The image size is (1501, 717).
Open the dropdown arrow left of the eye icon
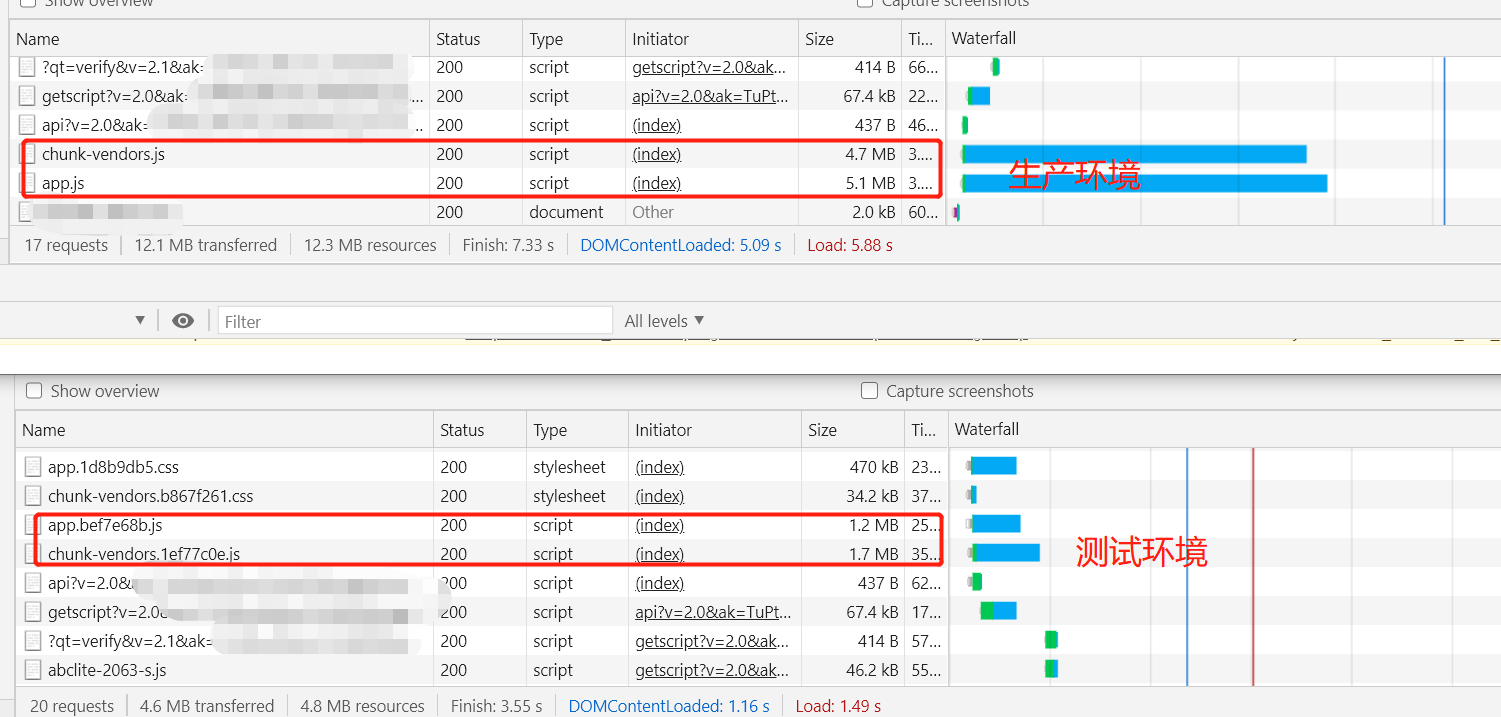(x=142, y=320)
